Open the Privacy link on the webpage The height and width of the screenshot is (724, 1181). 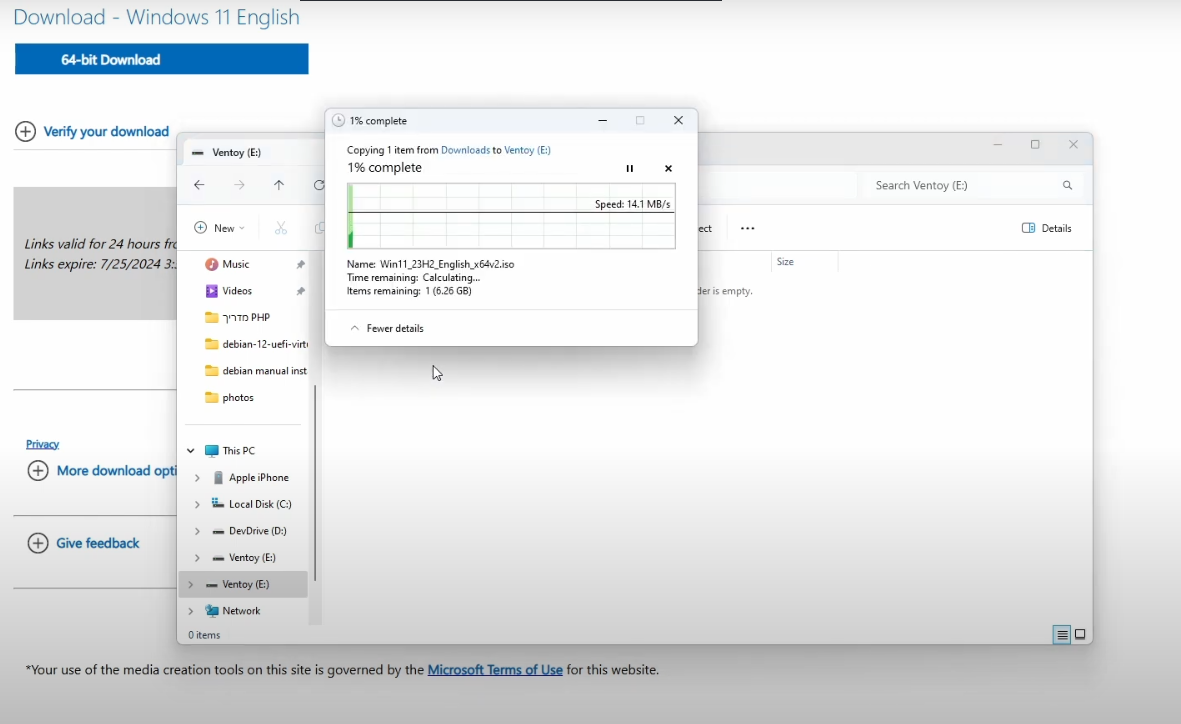pos(42,444)
